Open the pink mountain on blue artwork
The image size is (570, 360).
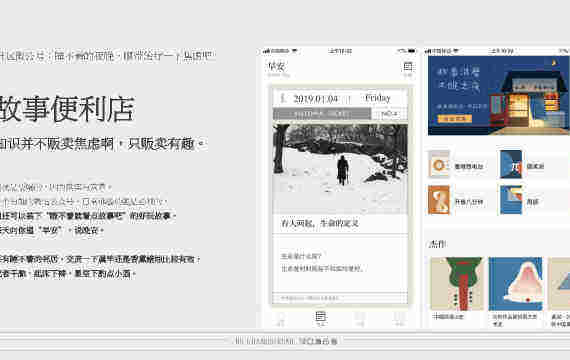pyautogui.click(x=515, y=284)
